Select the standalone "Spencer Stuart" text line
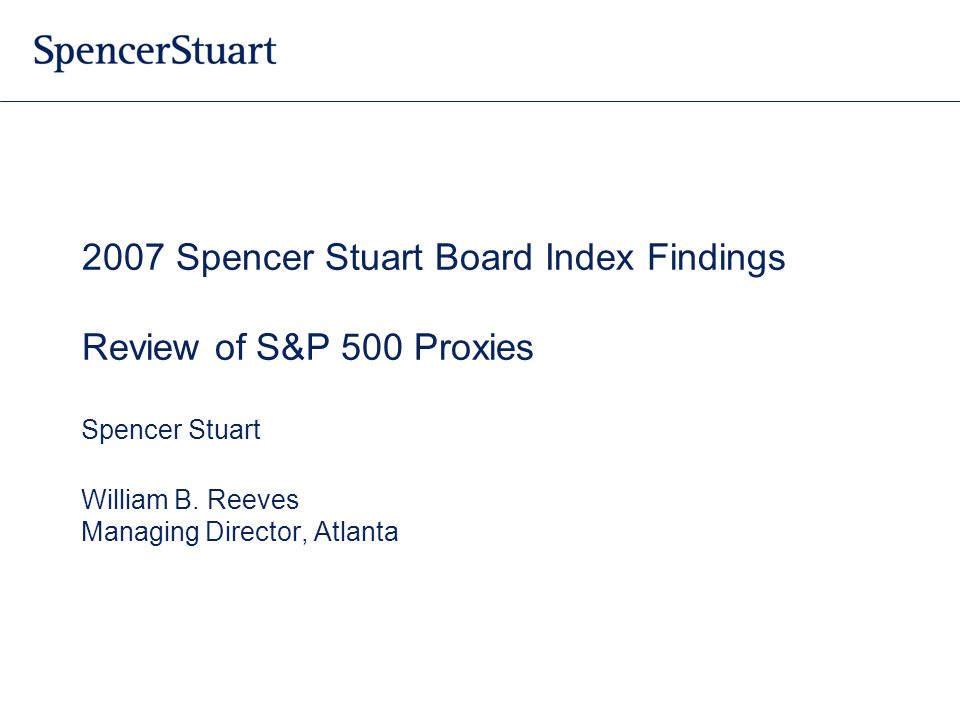The width and height of the screenshot is (960, 720). 171,430
